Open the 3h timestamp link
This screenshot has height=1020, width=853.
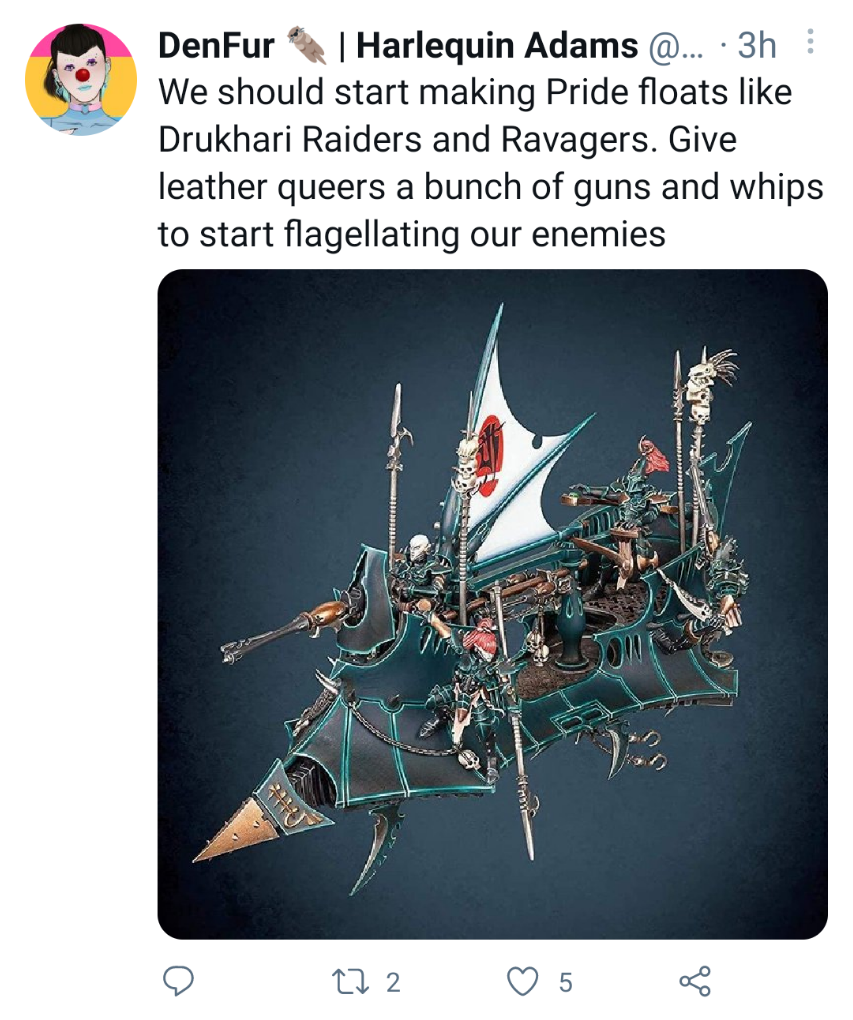(757, 46)
